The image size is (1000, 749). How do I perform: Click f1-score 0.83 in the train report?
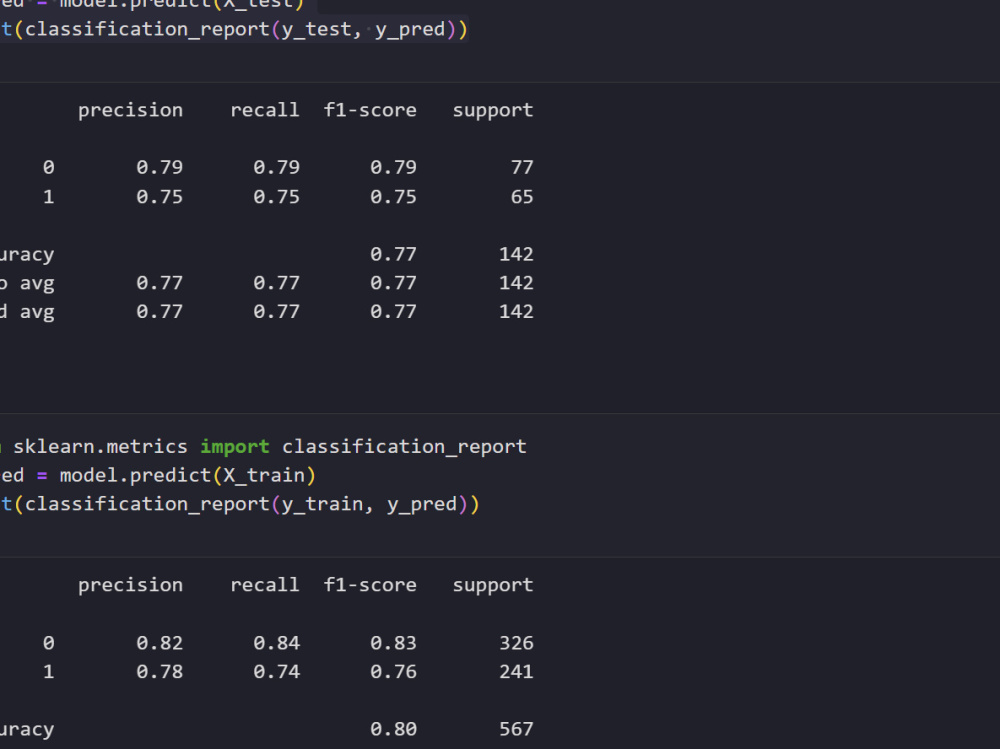pos(393,643)
